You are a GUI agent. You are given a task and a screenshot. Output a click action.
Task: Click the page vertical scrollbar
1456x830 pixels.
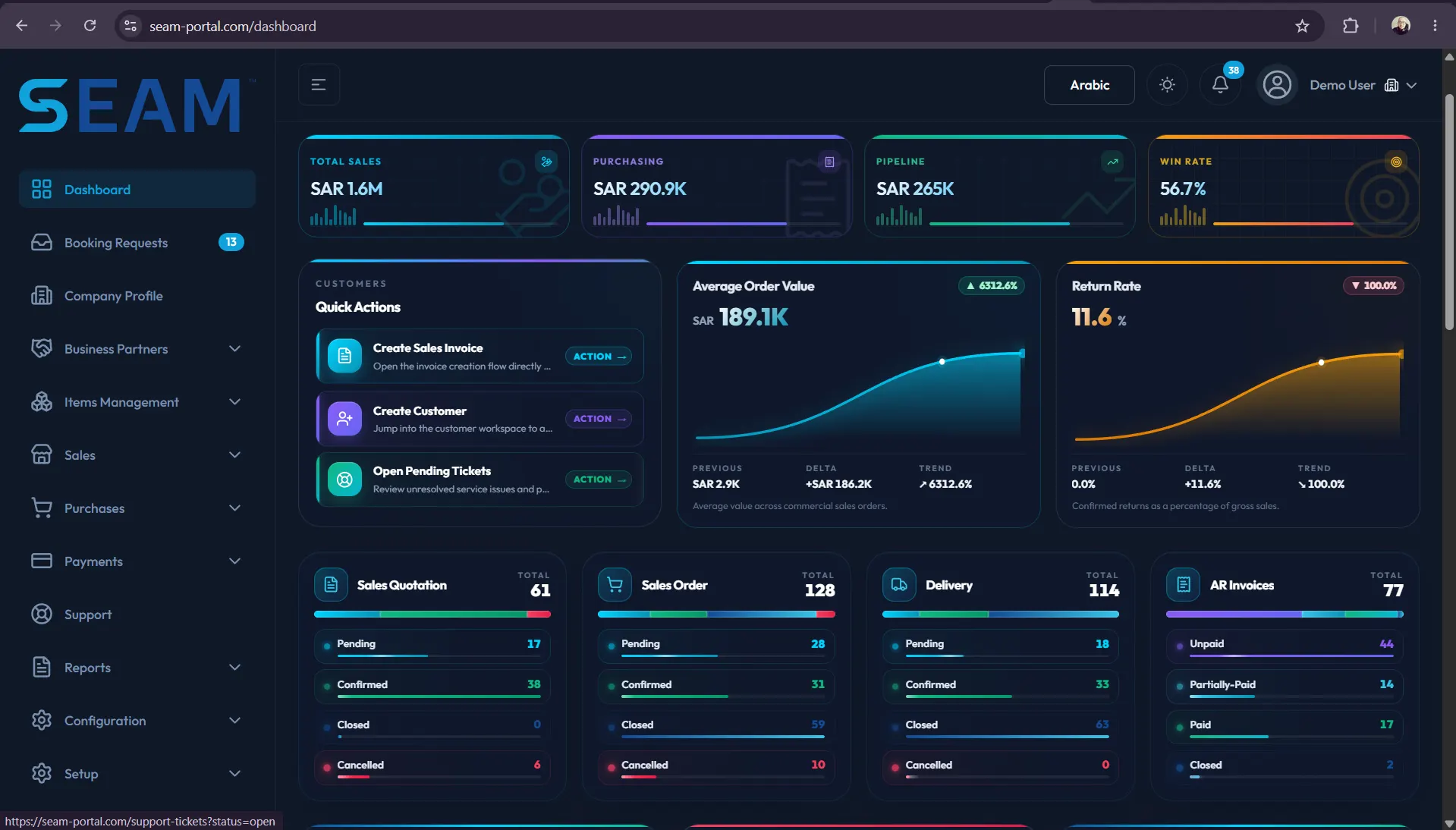(x=1449, y=212)
